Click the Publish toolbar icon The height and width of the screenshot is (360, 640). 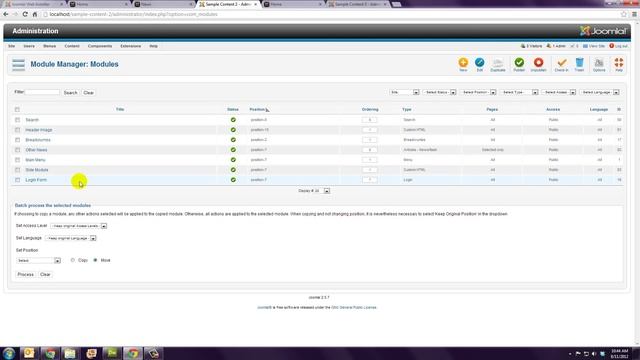(519, 64)
